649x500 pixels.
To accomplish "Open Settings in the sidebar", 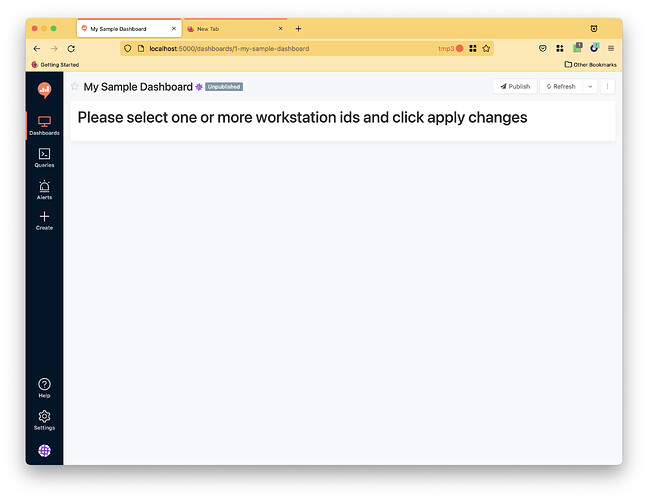I will [x=44, y=420].
